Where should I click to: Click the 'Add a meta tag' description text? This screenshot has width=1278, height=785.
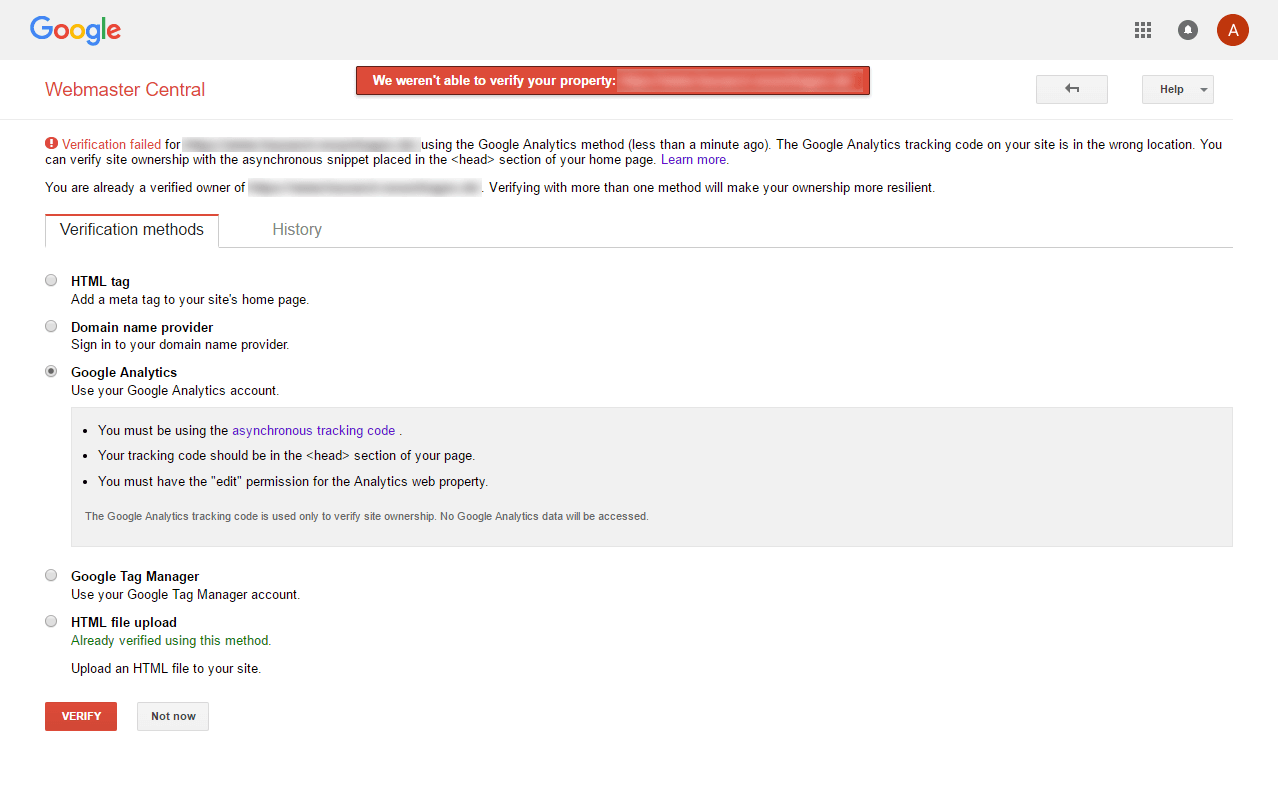click(x=190, y=300)
